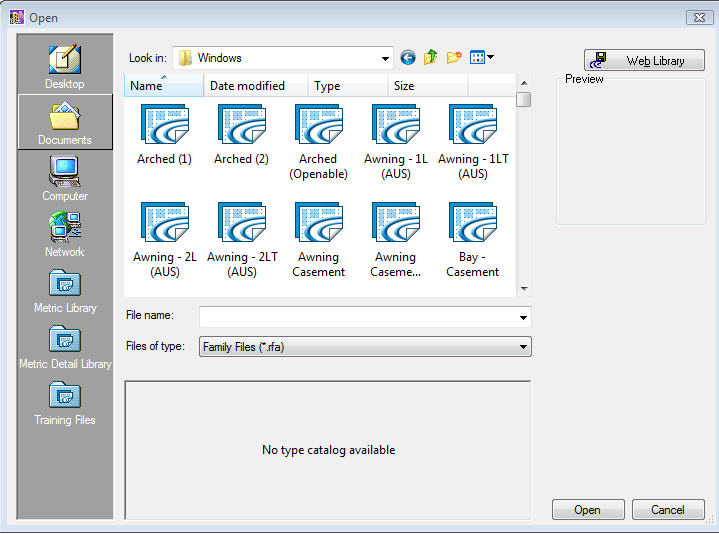
Task: Select the Arched (1) family file
Action: [164, 135]
